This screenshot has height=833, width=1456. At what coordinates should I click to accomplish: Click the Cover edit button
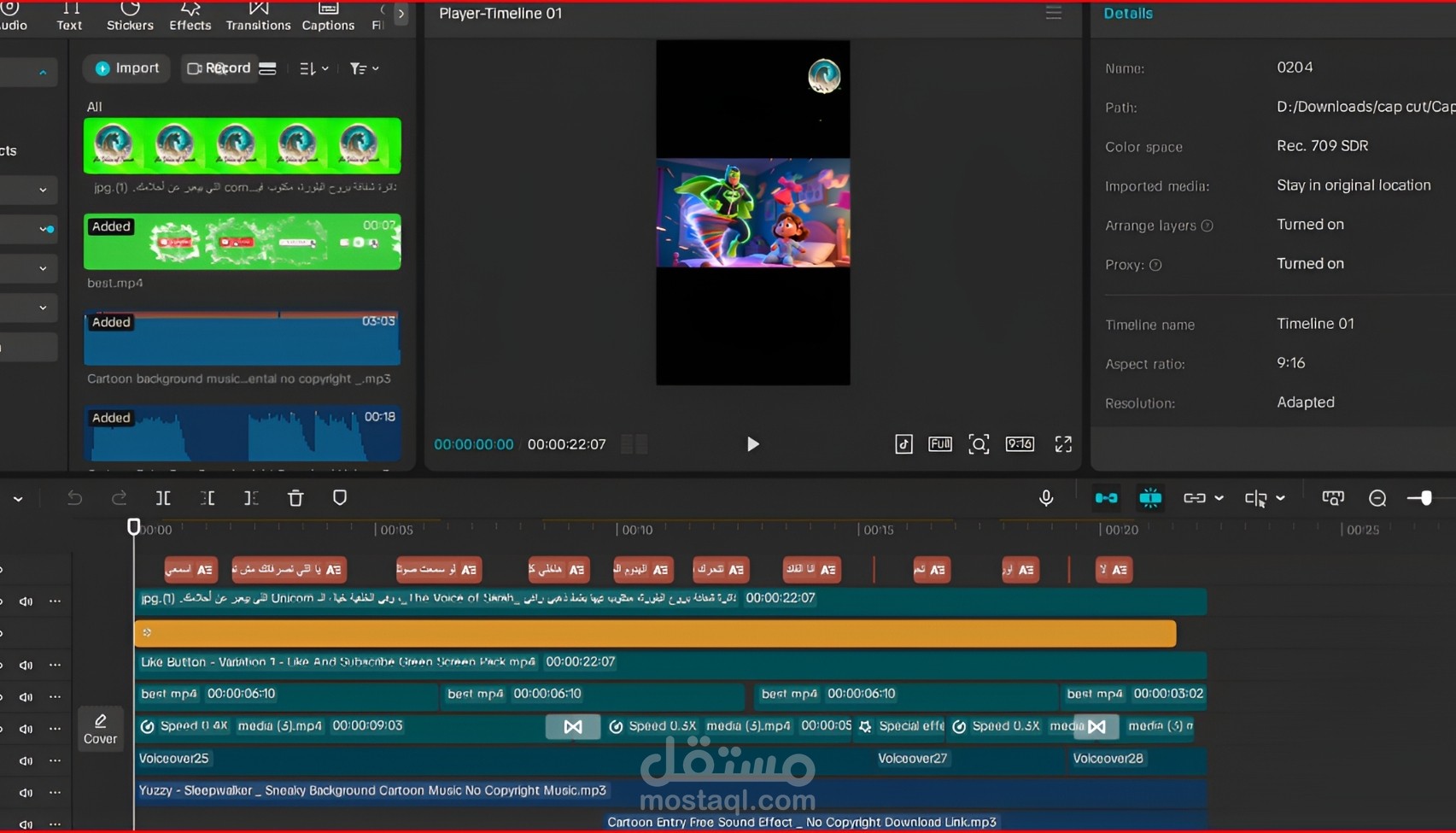click(x=100, y=729)
